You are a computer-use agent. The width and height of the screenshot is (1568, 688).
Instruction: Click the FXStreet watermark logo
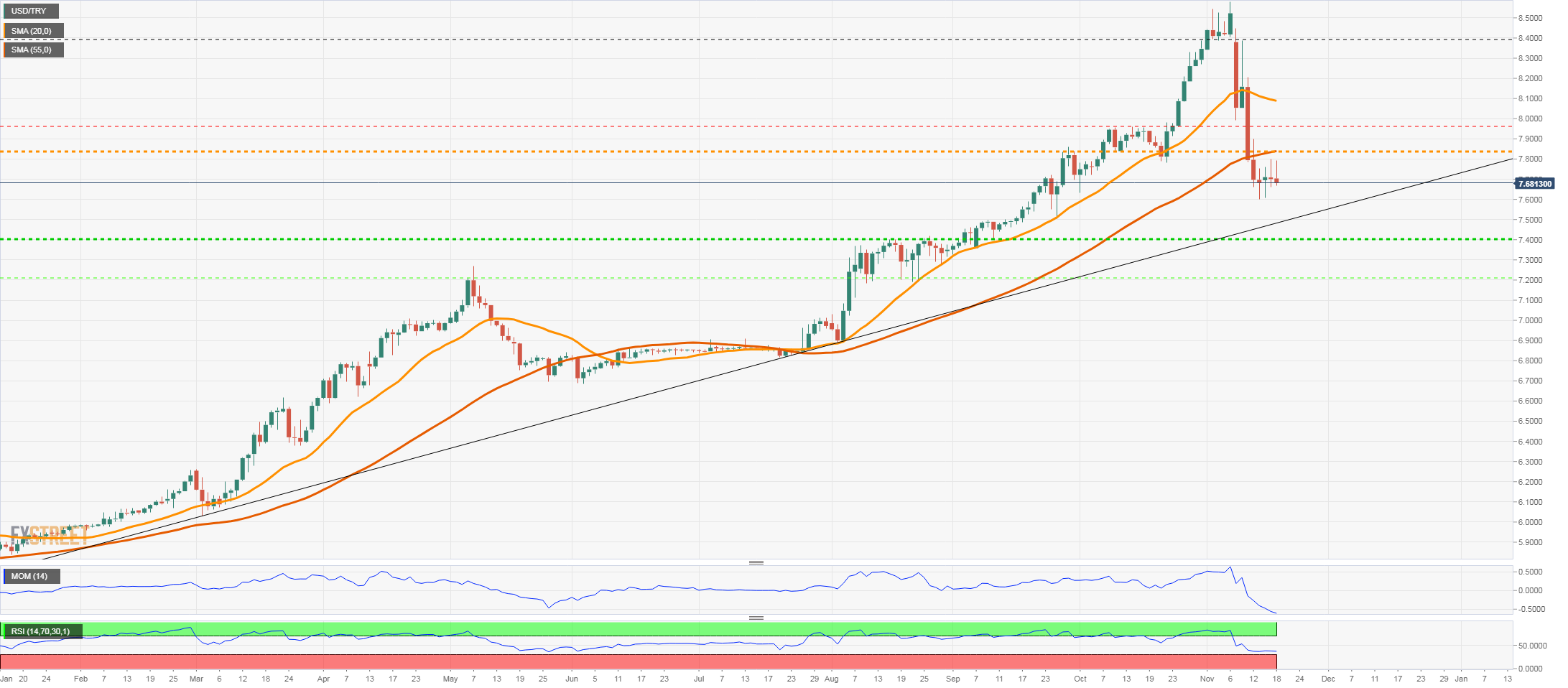click(x=48, y=535)
